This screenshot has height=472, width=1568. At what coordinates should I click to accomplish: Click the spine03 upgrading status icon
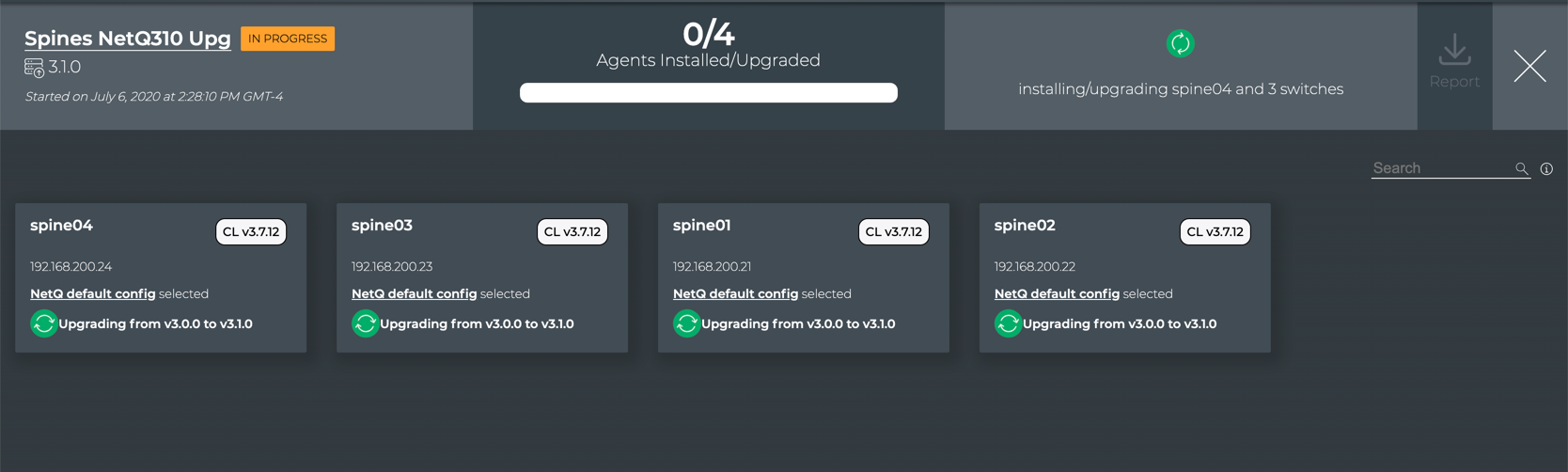365,323
